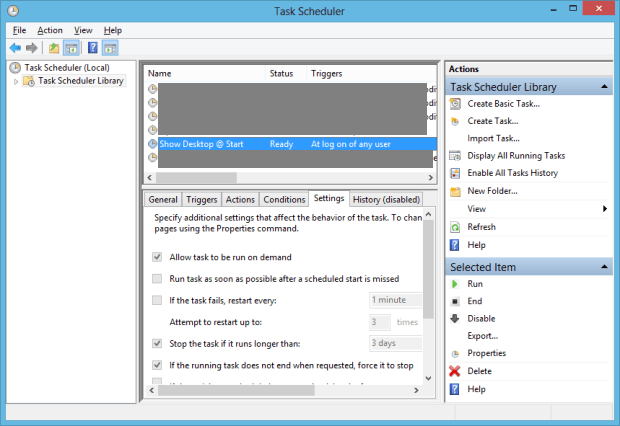620x426 pixels.
Task: Switch to the General tab
Action: (x=163, y=200)
